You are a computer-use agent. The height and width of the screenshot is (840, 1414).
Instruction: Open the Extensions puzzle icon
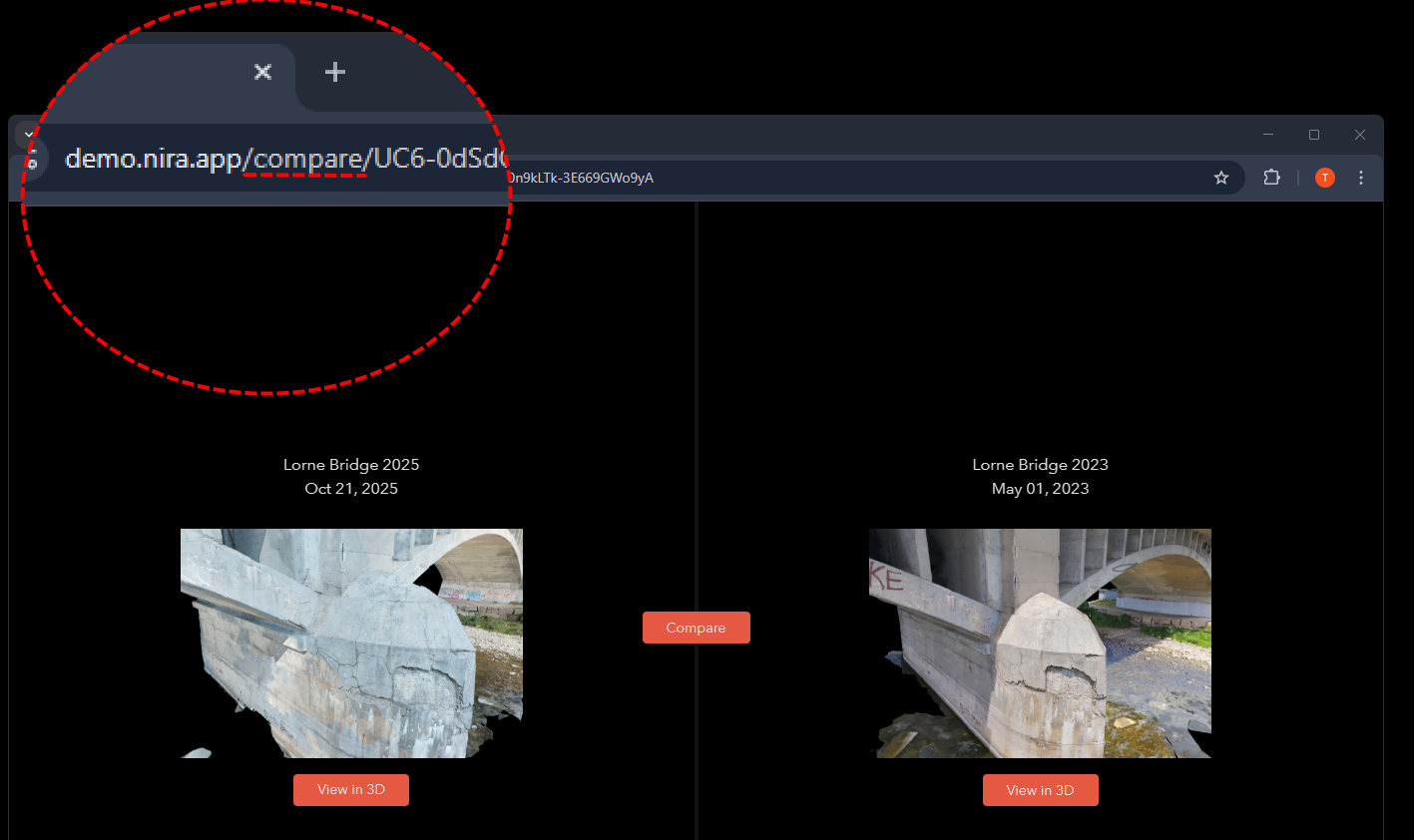[x=1271, y=178]
